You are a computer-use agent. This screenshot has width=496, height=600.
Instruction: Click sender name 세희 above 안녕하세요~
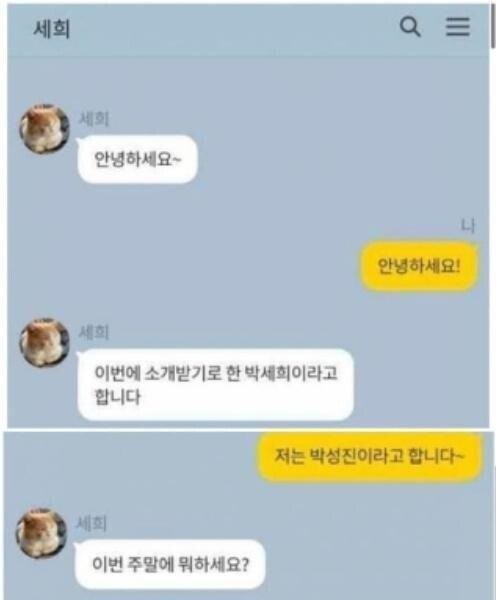[94, 119]
